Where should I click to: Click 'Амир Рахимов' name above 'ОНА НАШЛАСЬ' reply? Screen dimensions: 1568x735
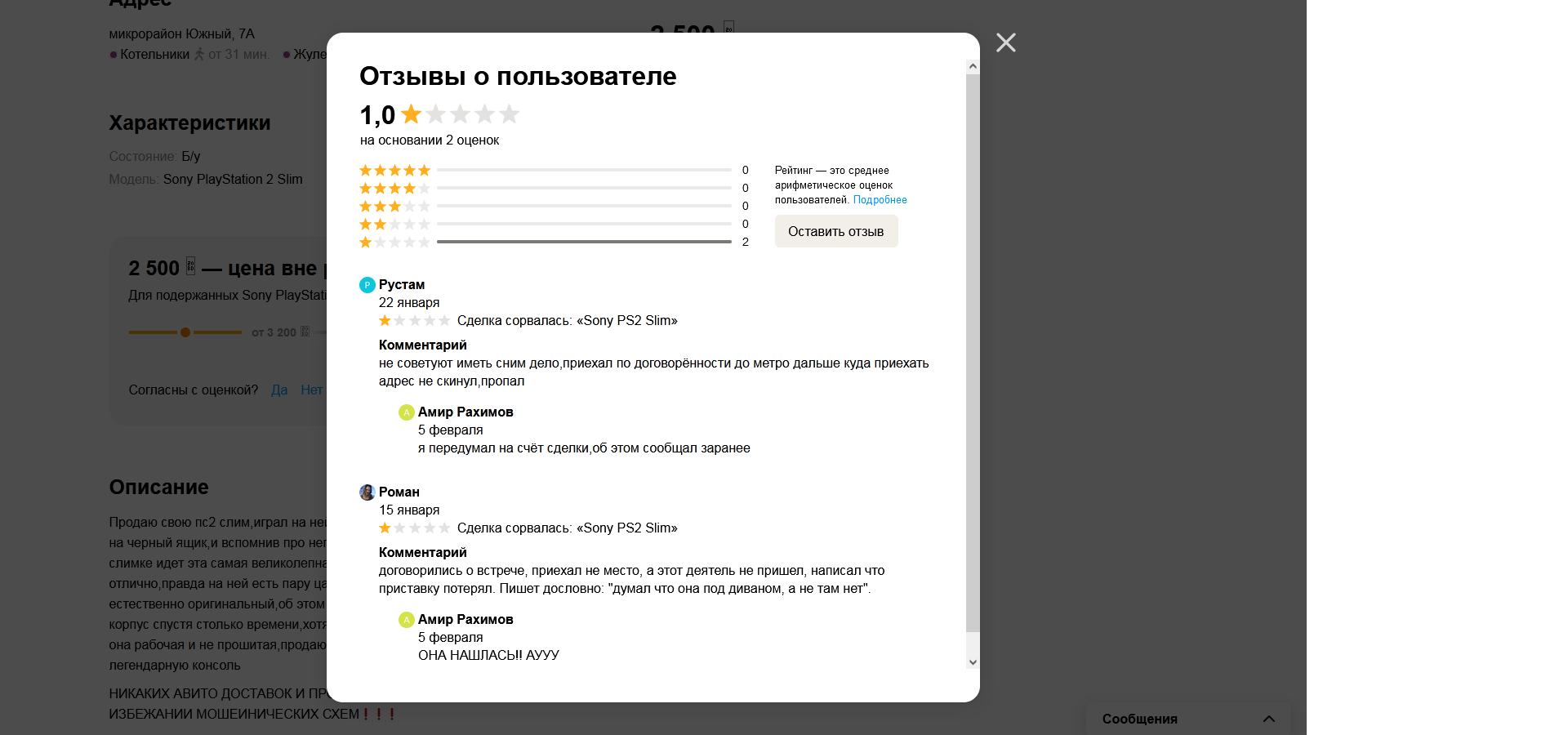pos(465,619)
